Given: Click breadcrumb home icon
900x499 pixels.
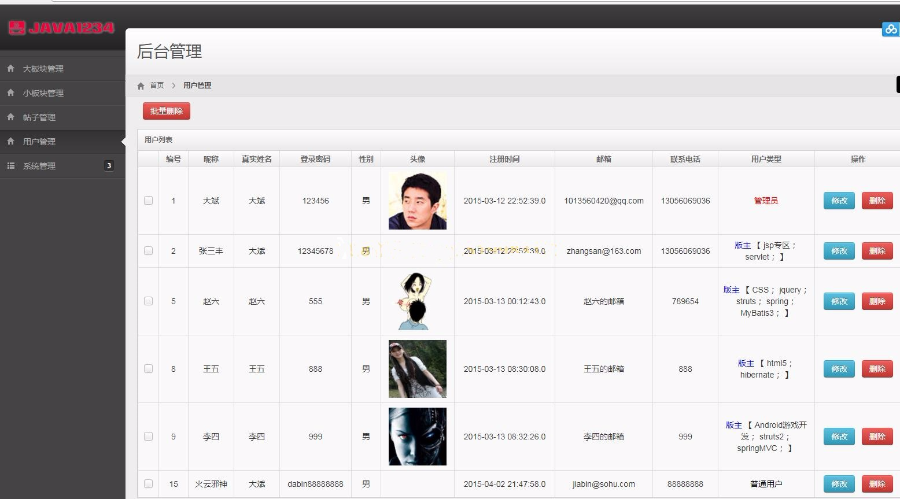Looking at the screenshot, I should point(141,86).
